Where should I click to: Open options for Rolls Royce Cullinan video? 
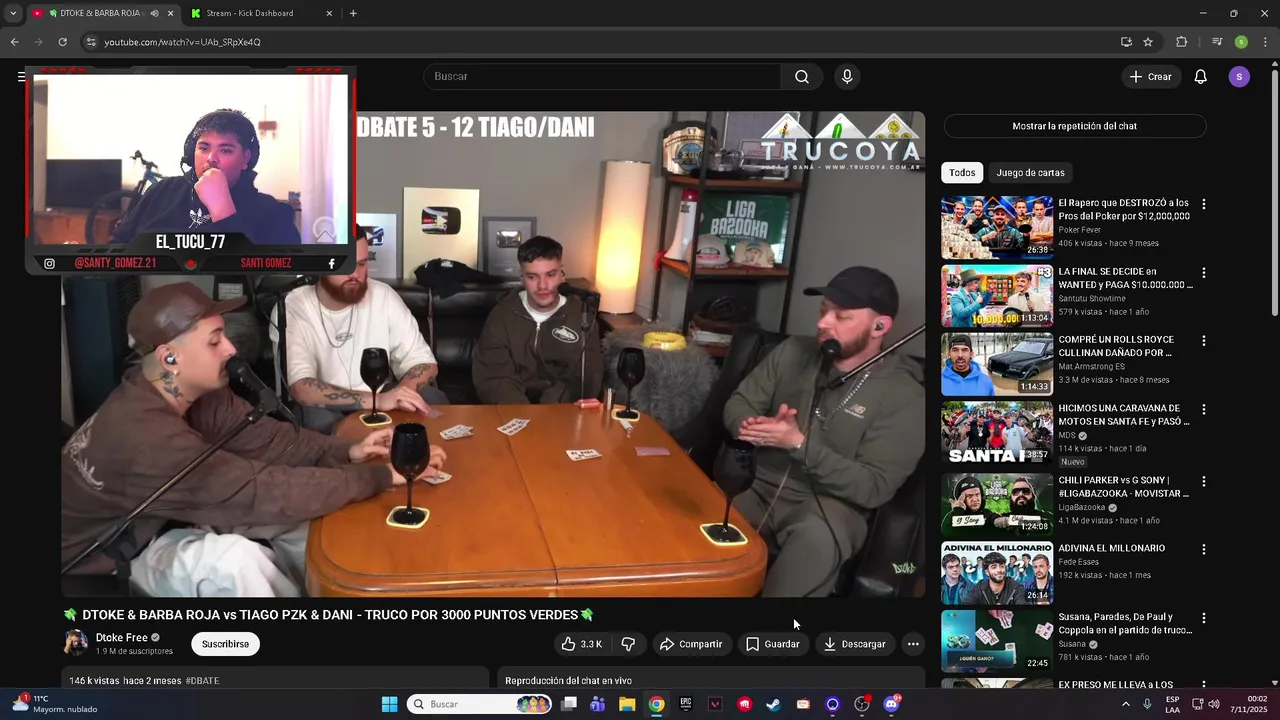click(1203, 341)
